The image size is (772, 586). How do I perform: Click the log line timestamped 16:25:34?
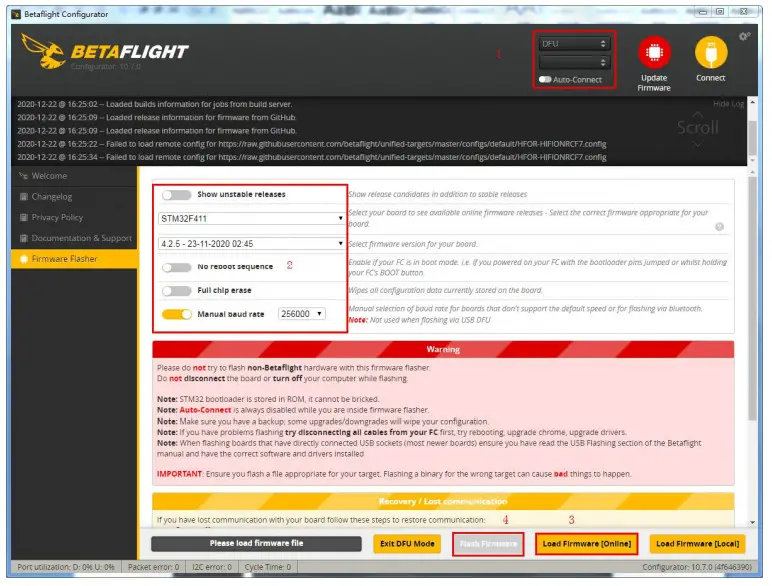coord(312,157)
